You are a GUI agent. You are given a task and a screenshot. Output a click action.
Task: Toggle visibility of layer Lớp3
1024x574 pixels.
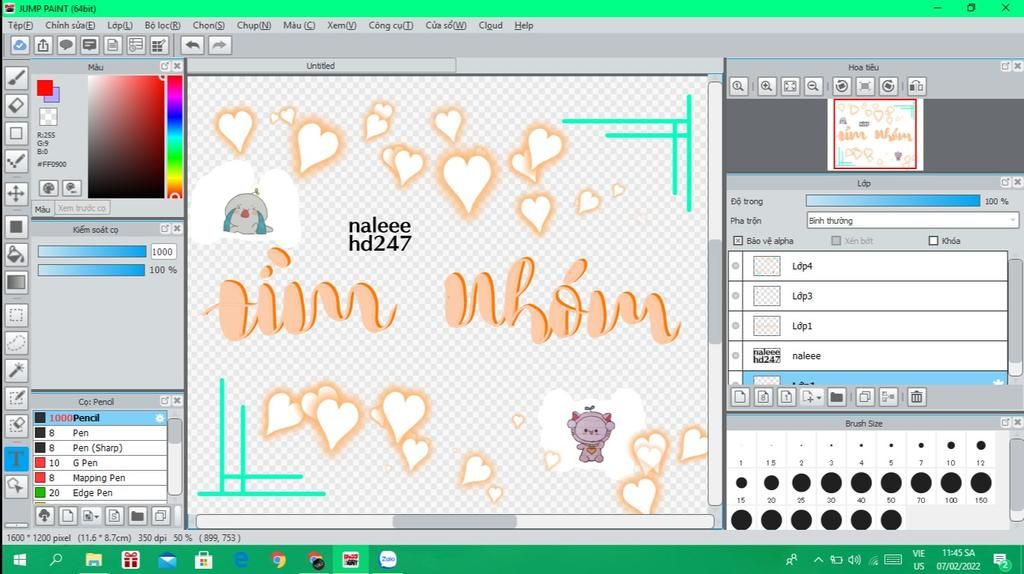click(x=736, y=296)
